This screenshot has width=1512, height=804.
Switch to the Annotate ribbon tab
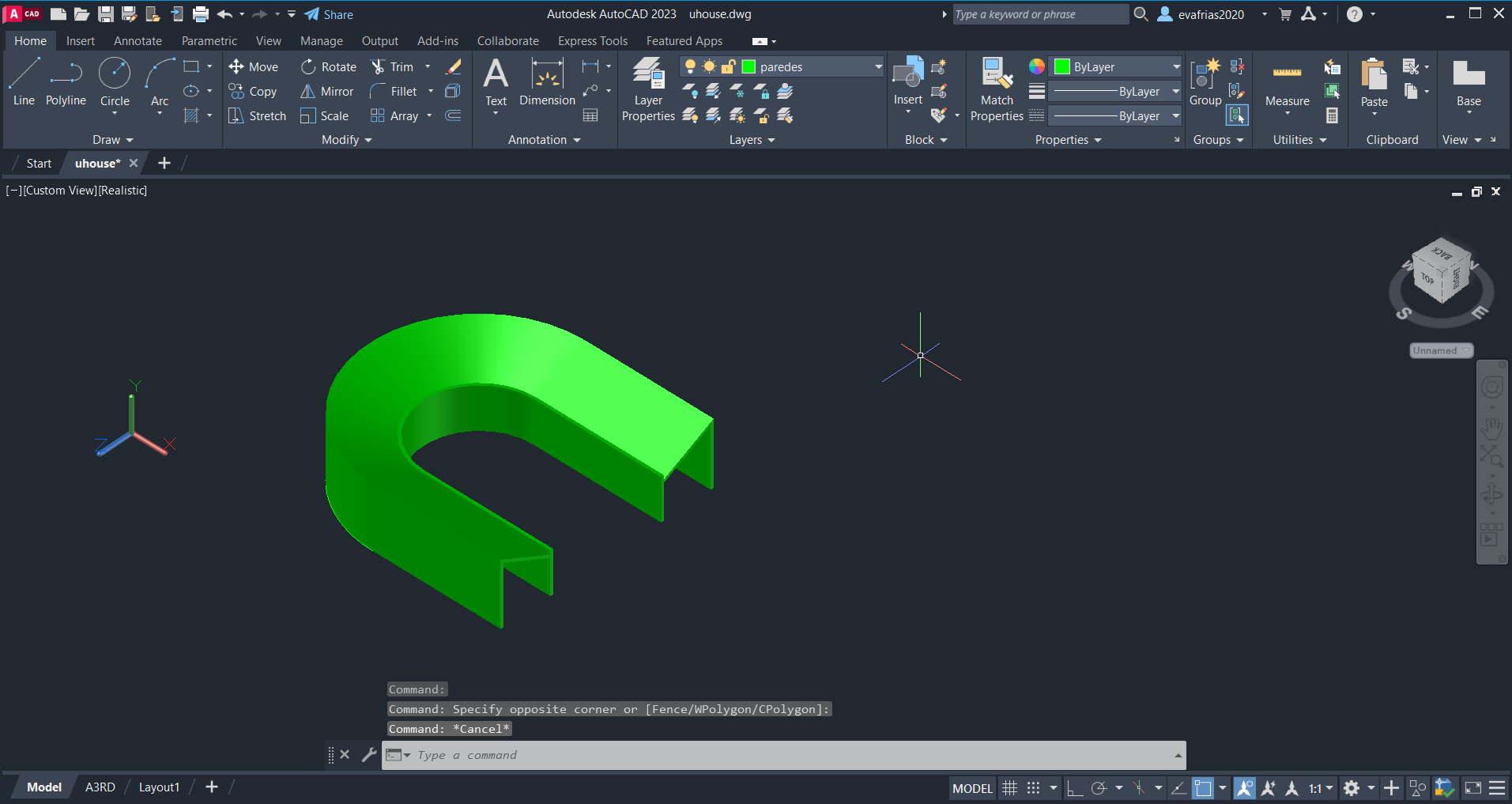[138, 41]
